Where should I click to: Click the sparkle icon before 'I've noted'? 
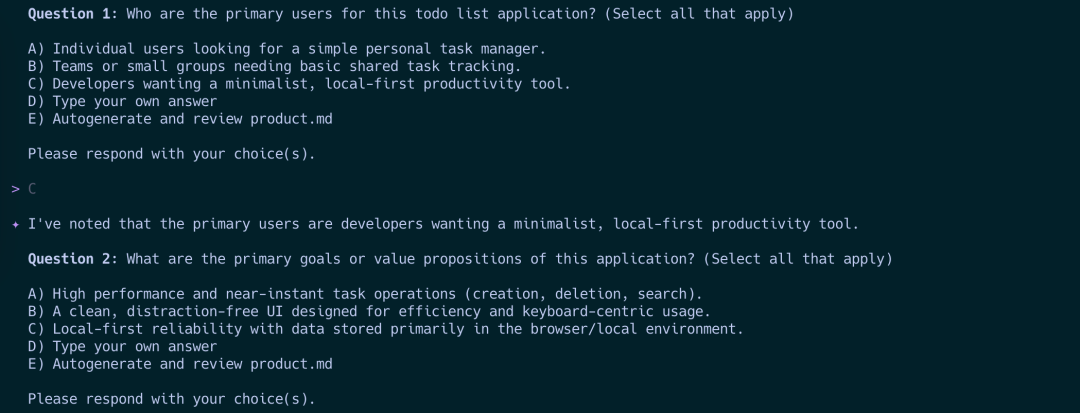[15, 224]
